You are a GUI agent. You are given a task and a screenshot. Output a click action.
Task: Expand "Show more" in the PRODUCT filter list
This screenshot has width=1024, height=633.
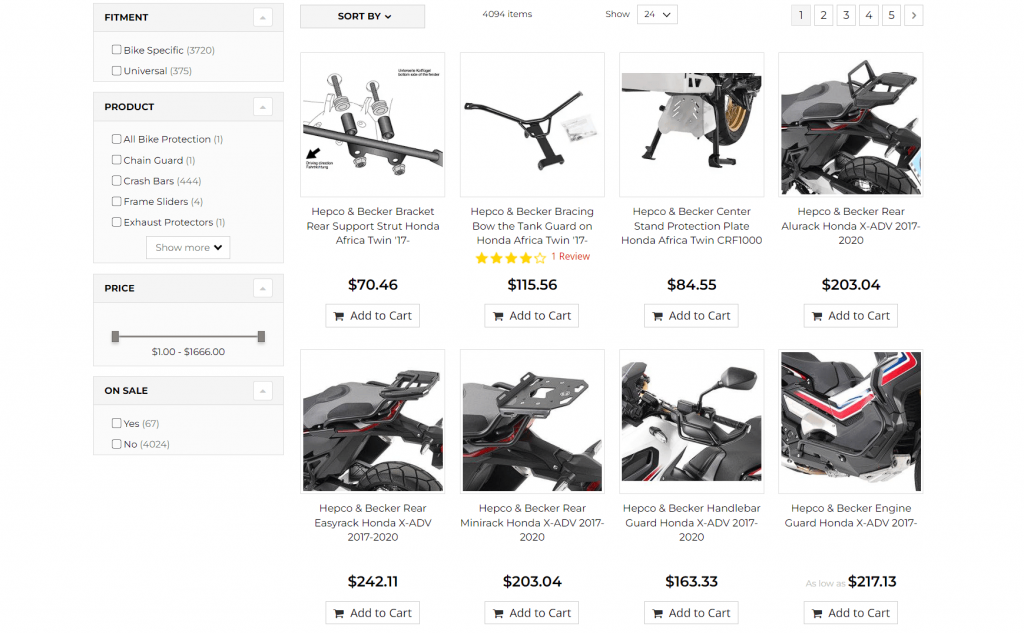pos(188,247)
